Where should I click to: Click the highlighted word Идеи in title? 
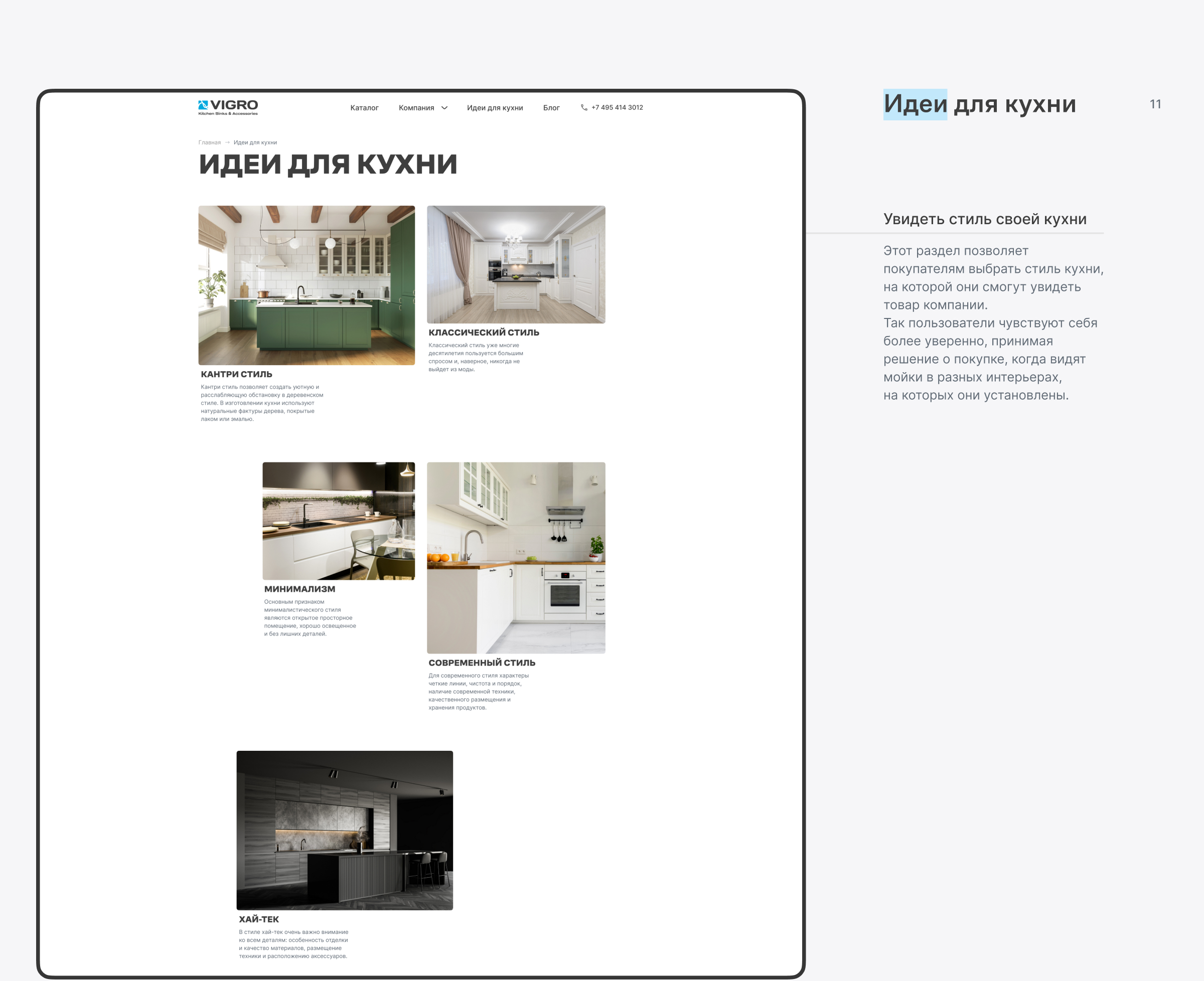(915, 104)
